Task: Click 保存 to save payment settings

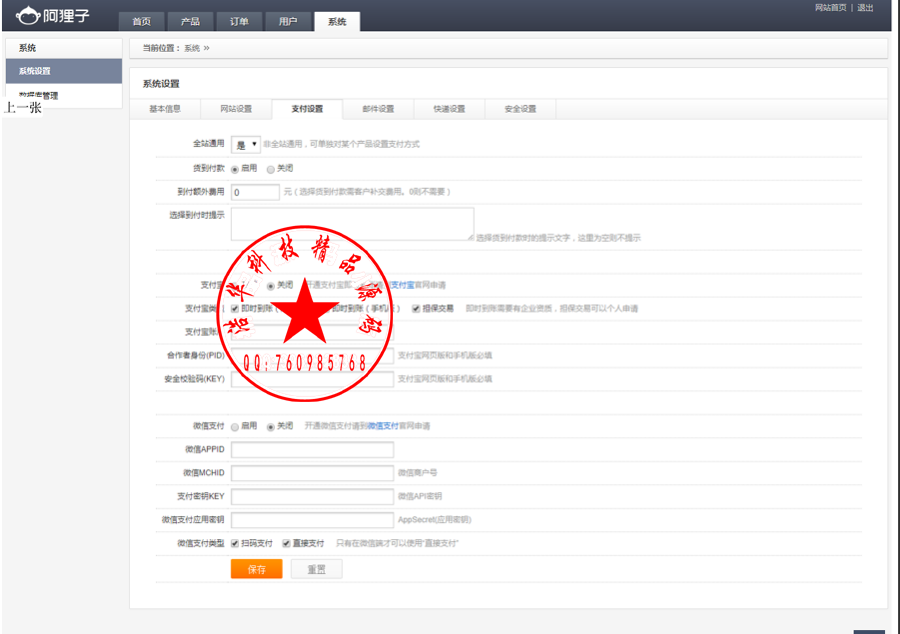Action: pyautogui.click(x=256, y=568)
